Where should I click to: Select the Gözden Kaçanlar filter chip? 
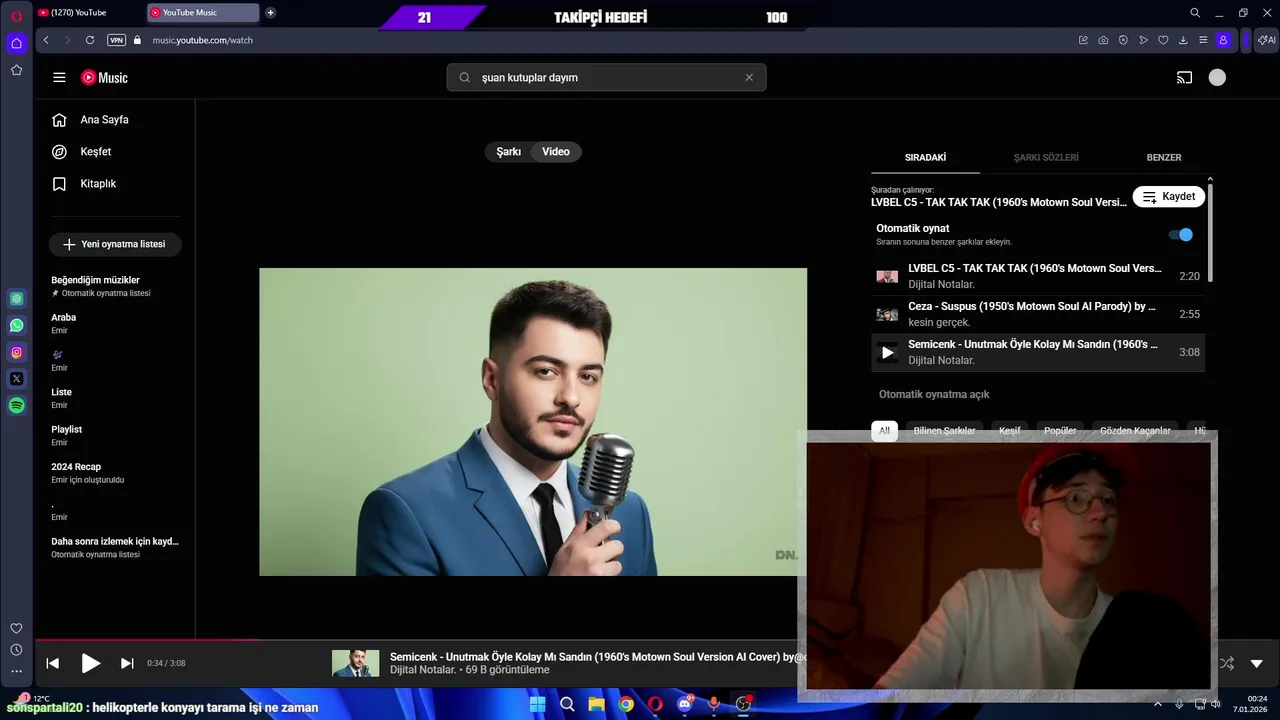pos(1135,431)
